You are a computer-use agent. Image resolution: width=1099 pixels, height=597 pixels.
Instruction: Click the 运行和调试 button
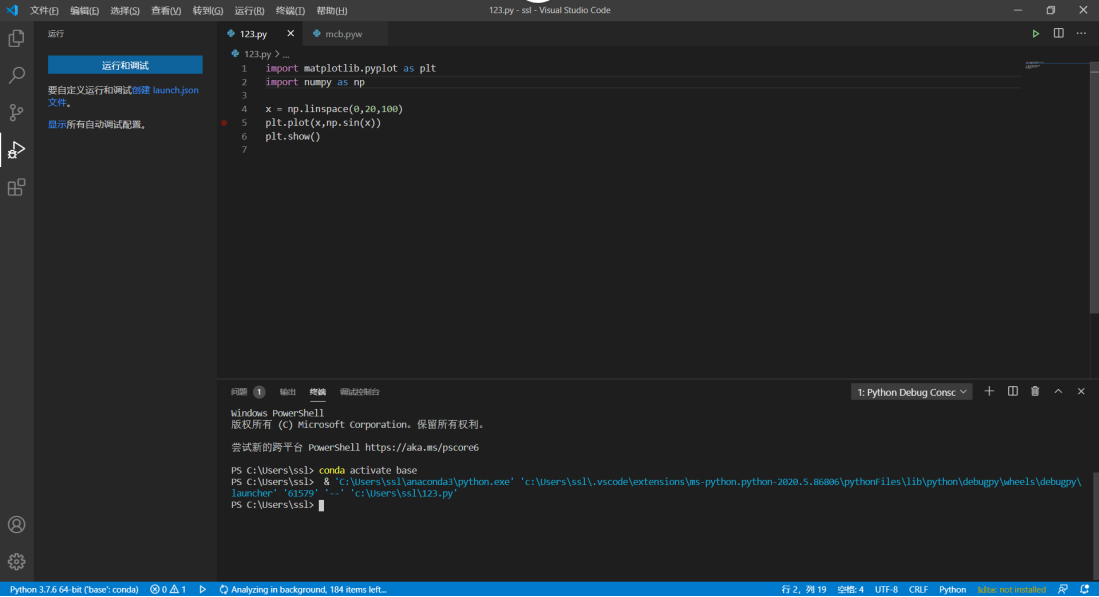click(124, 63)
